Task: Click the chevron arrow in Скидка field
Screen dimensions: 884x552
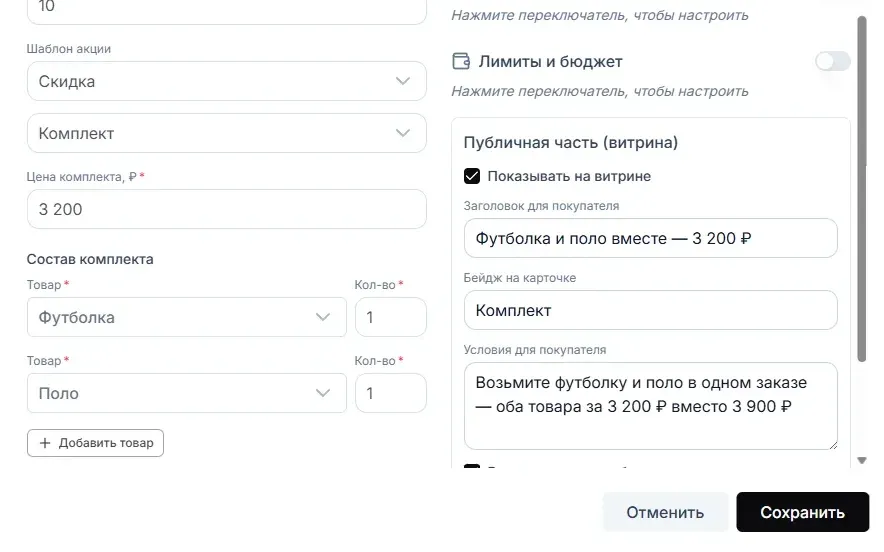Action: [x=403, y=81]
